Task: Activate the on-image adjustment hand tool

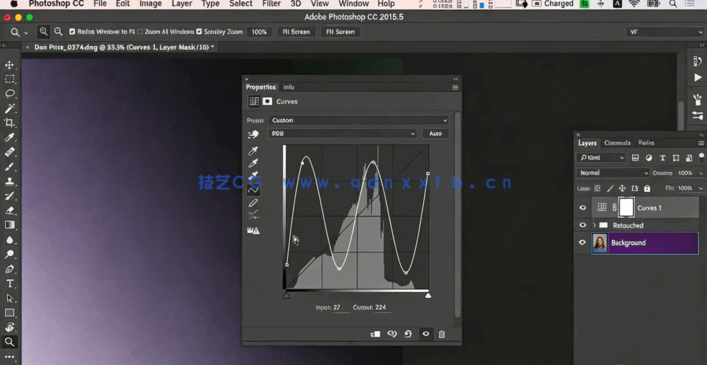Action: tap(253, 134)
